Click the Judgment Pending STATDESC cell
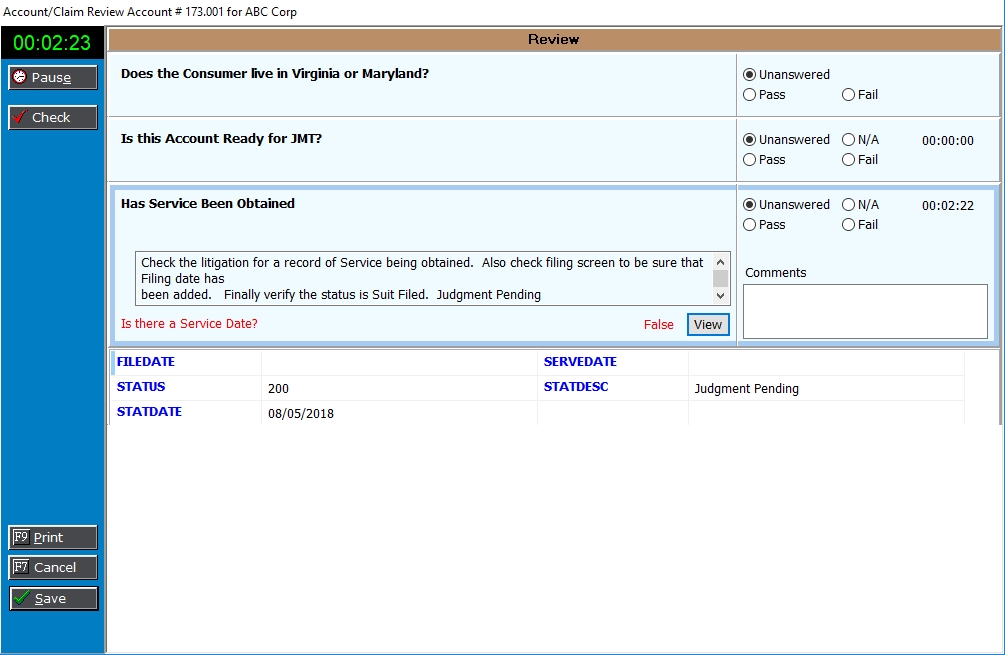The width and height of the screenshot is (1005, 655). tap(825, 389)
